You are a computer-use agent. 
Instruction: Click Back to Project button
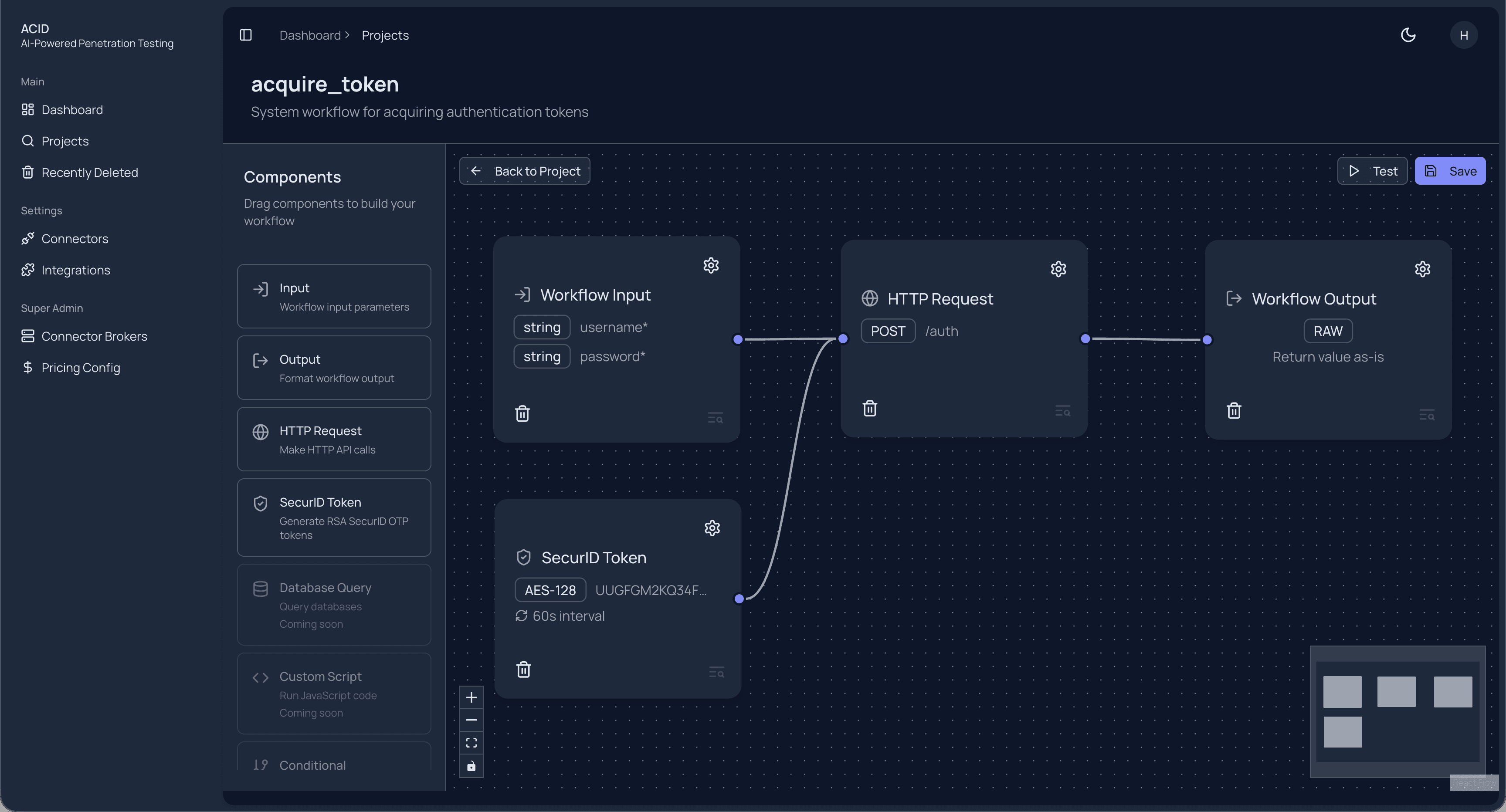pos(524,171)
